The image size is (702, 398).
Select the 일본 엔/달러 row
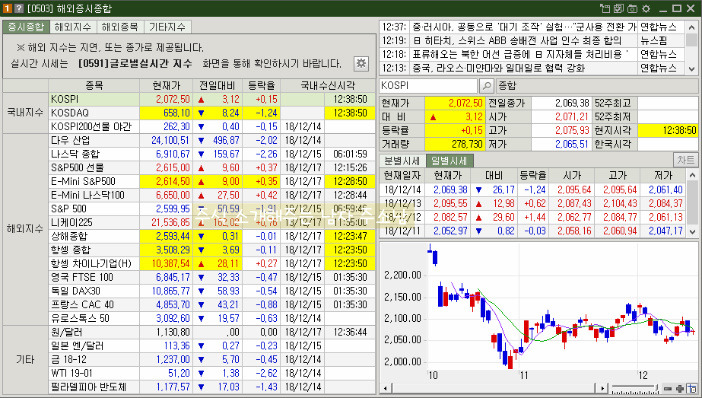(x=212, y=346)
